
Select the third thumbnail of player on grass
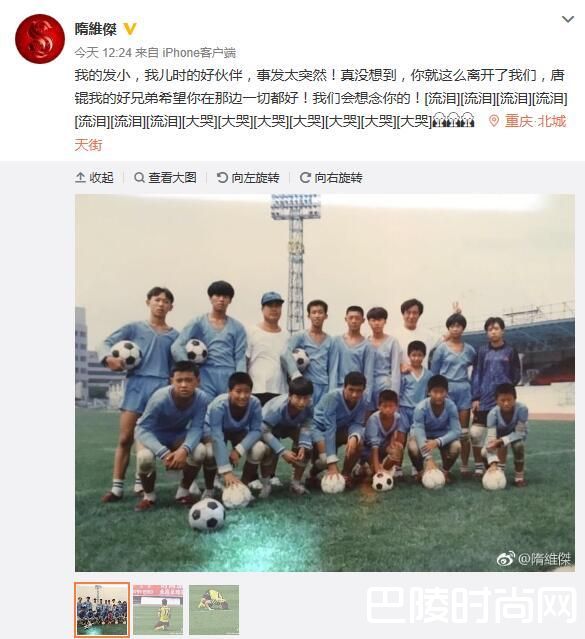click(x=214, y=610)
